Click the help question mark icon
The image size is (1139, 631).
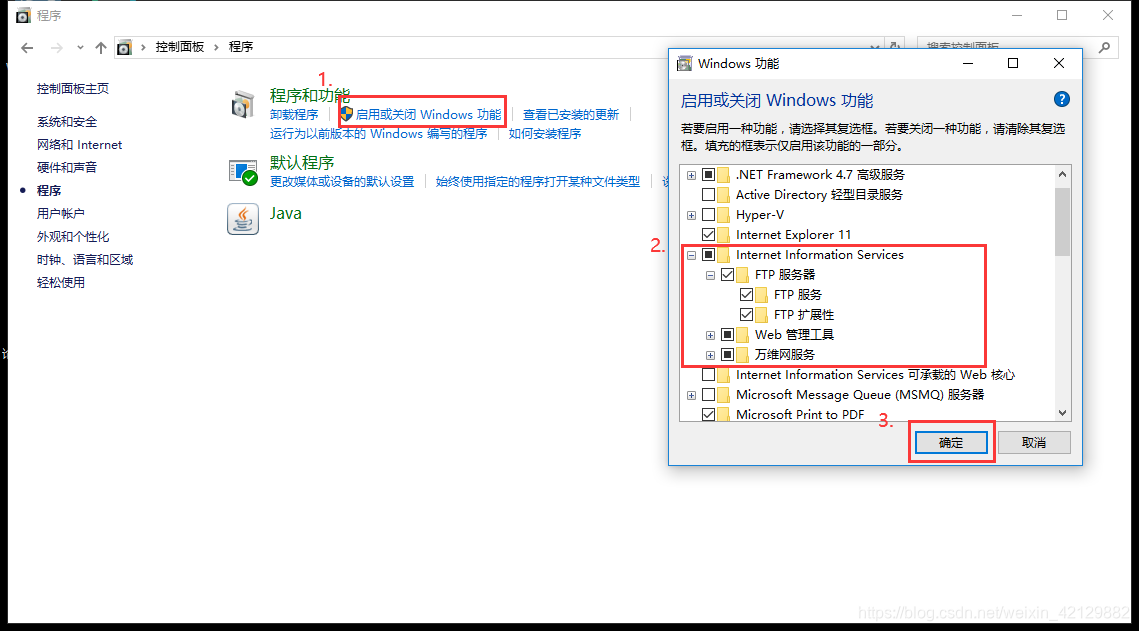(x=1061, y=99)
